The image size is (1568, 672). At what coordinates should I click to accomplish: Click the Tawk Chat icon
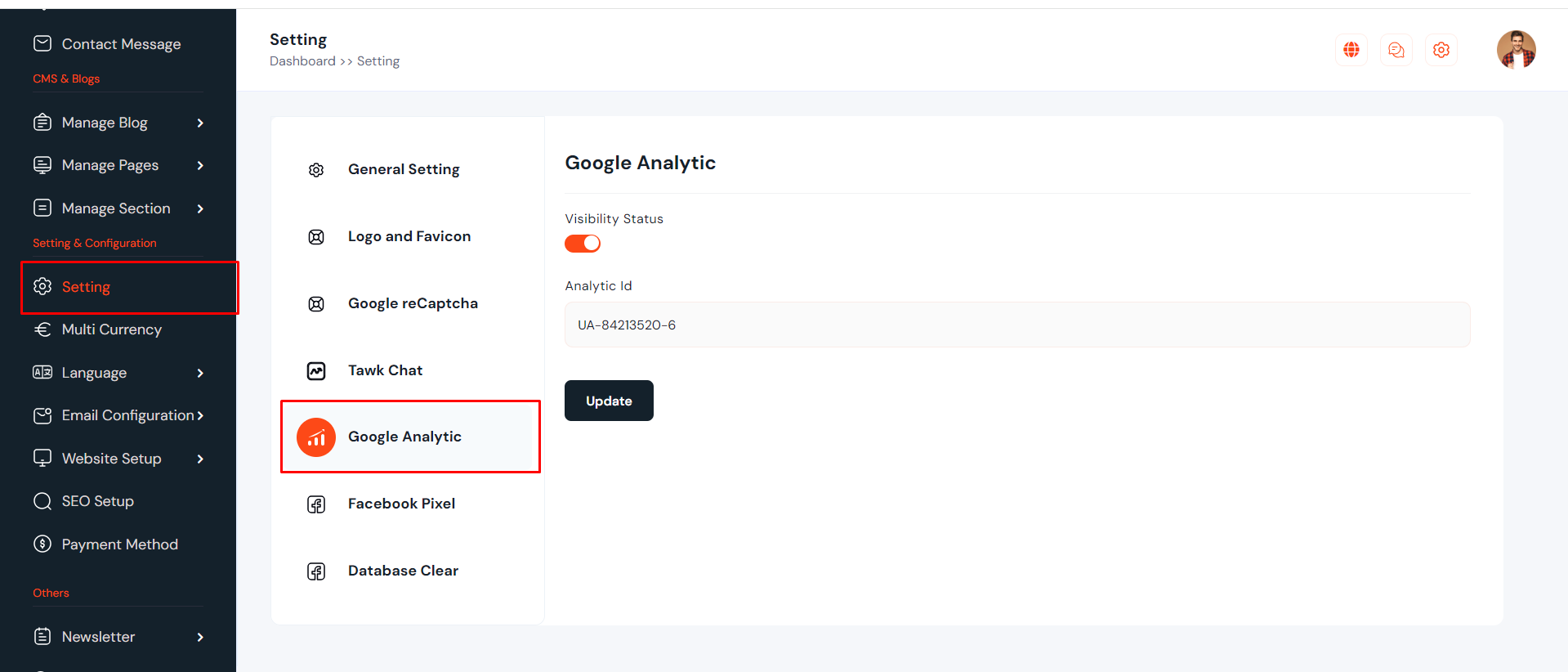click(x=316, y=371)
